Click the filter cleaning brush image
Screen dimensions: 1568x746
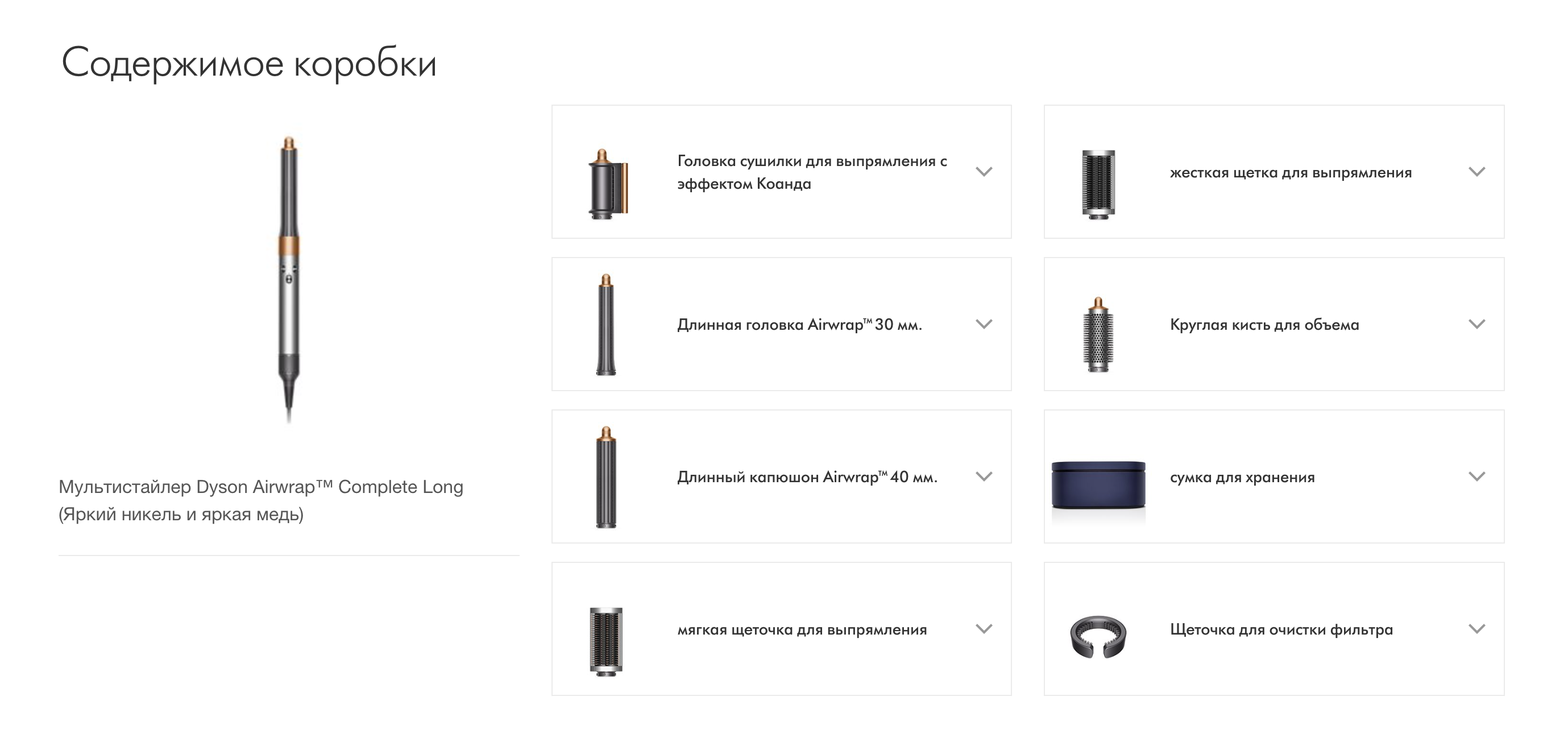1098,636
